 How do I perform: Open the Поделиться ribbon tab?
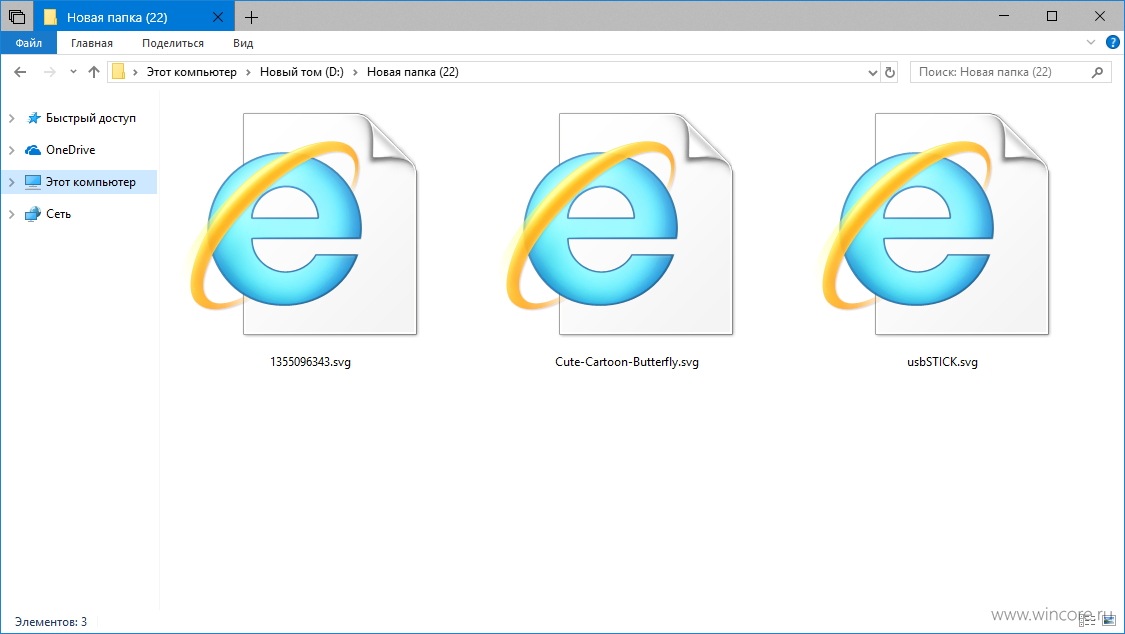point(173,43)
